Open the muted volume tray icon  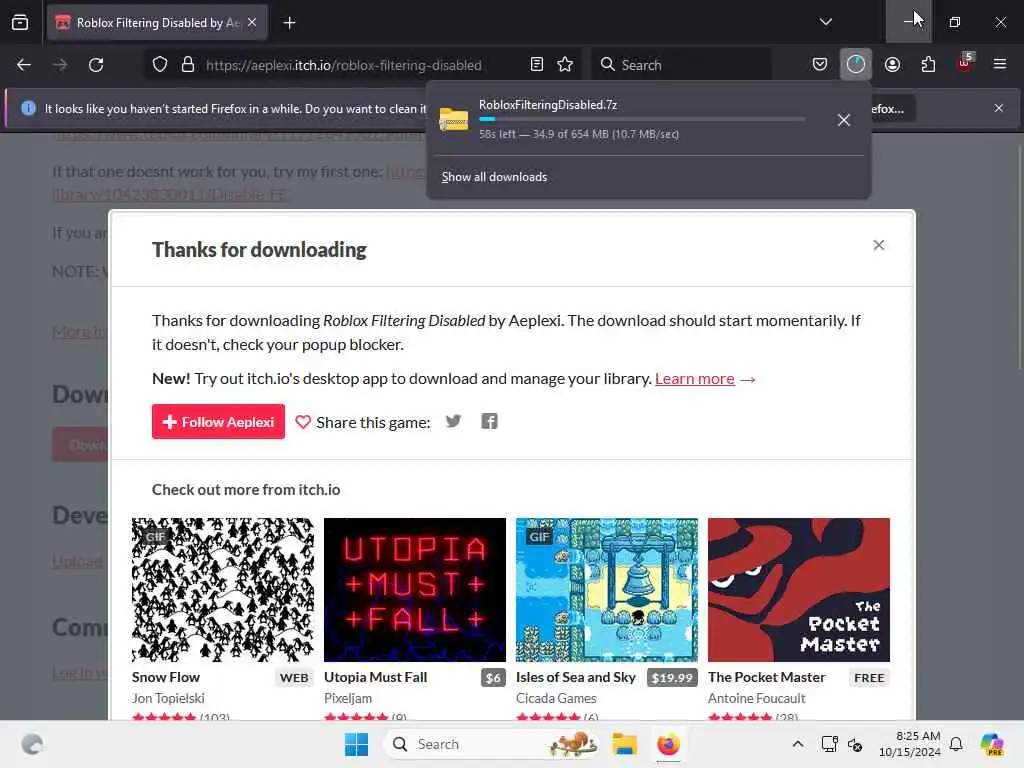855,744
